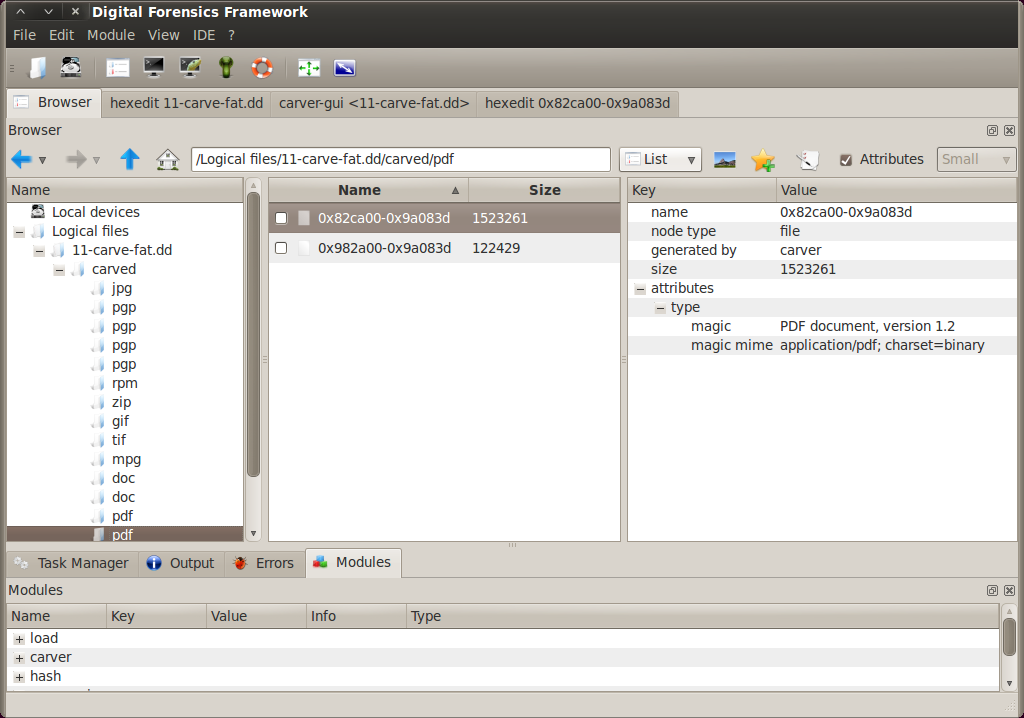Open the Python console toolbar icon
1024x718 pixels.
coord(189,67)
